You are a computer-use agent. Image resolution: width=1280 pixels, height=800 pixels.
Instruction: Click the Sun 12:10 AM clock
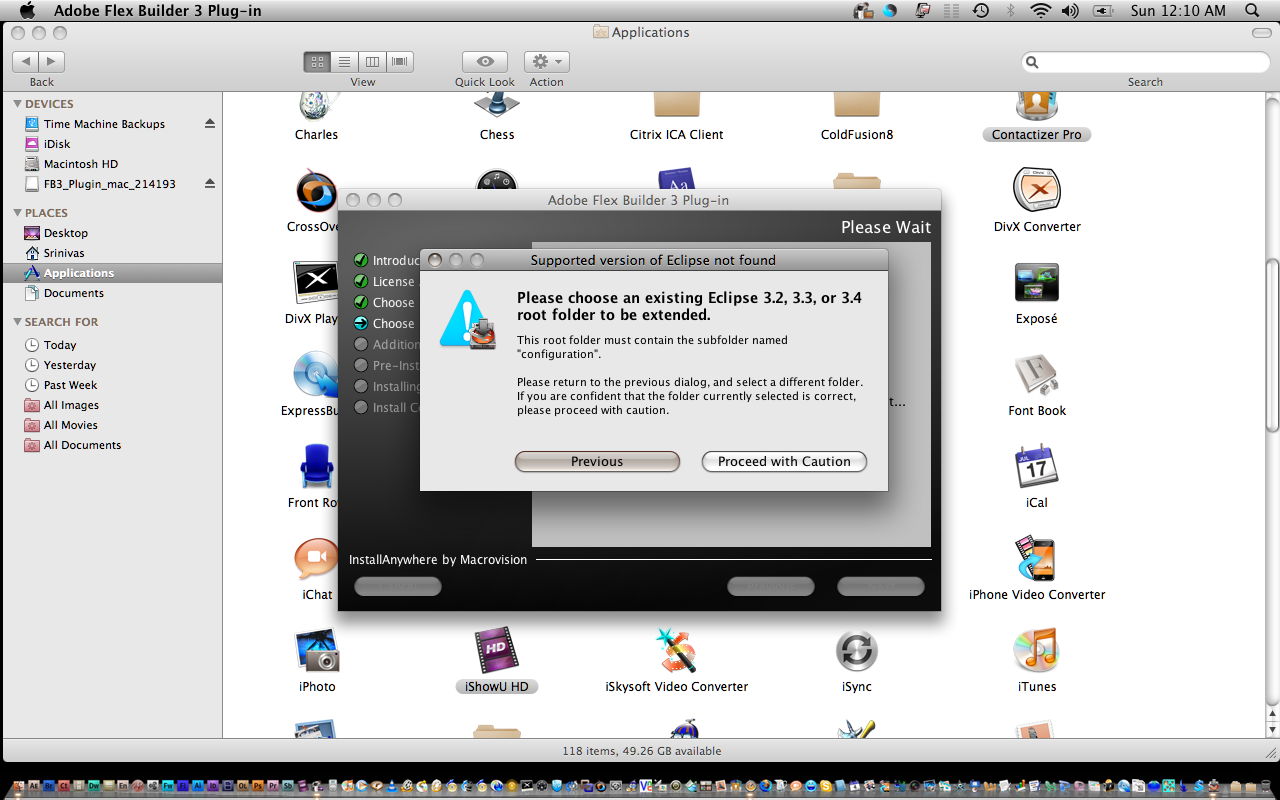1177,11
